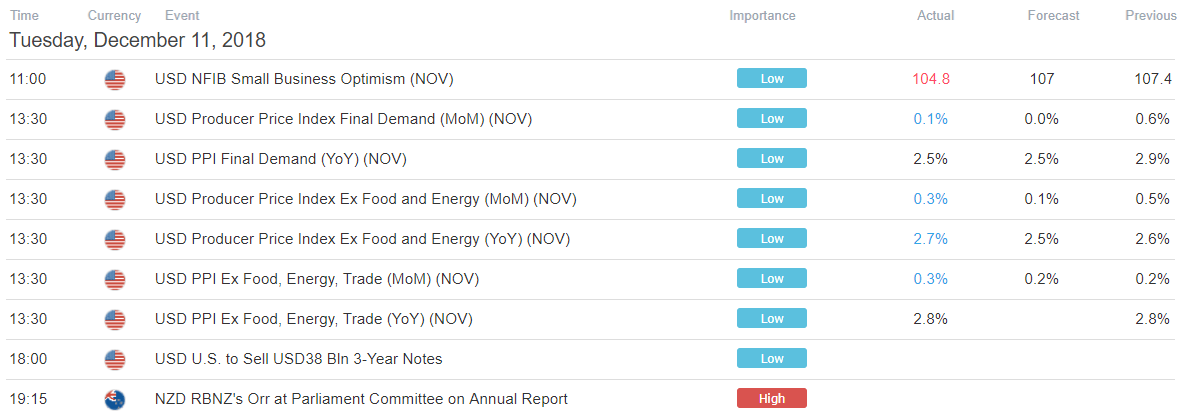
Task: Click the Forecast column header
Action: pyautogui.click(x=1053, y=15)
